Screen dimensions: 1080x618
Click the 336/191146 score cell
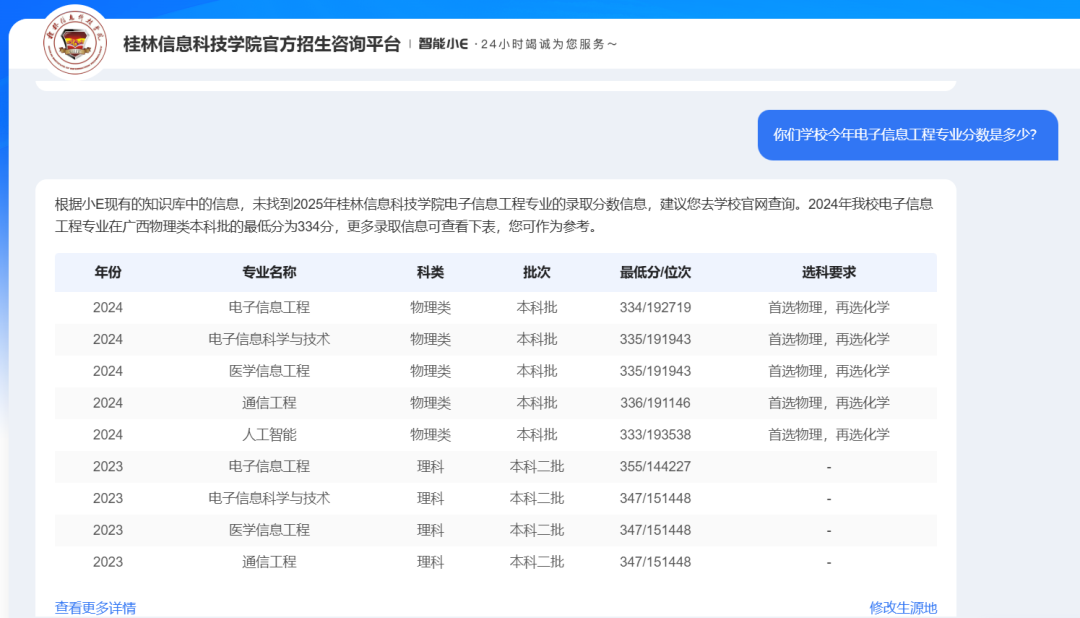click(x=655, y=403)
